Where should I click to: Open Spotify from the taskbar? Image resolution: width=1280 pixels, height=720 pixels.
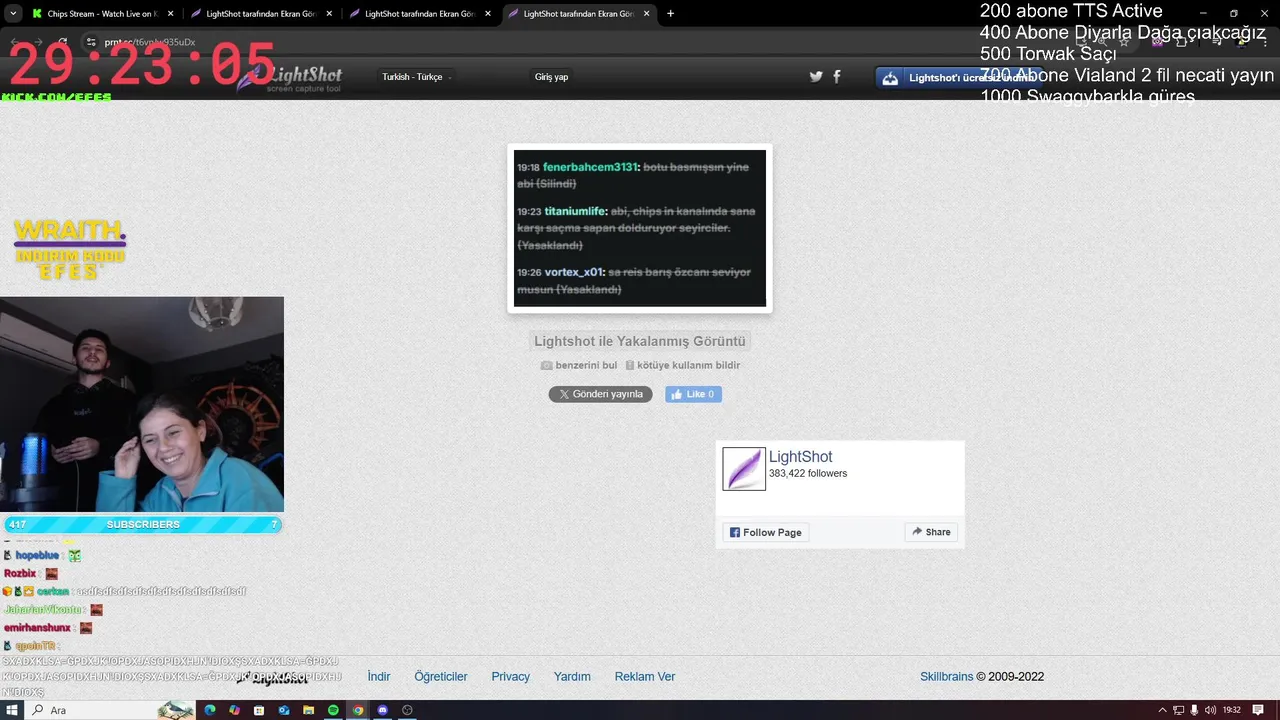[333, 710]
